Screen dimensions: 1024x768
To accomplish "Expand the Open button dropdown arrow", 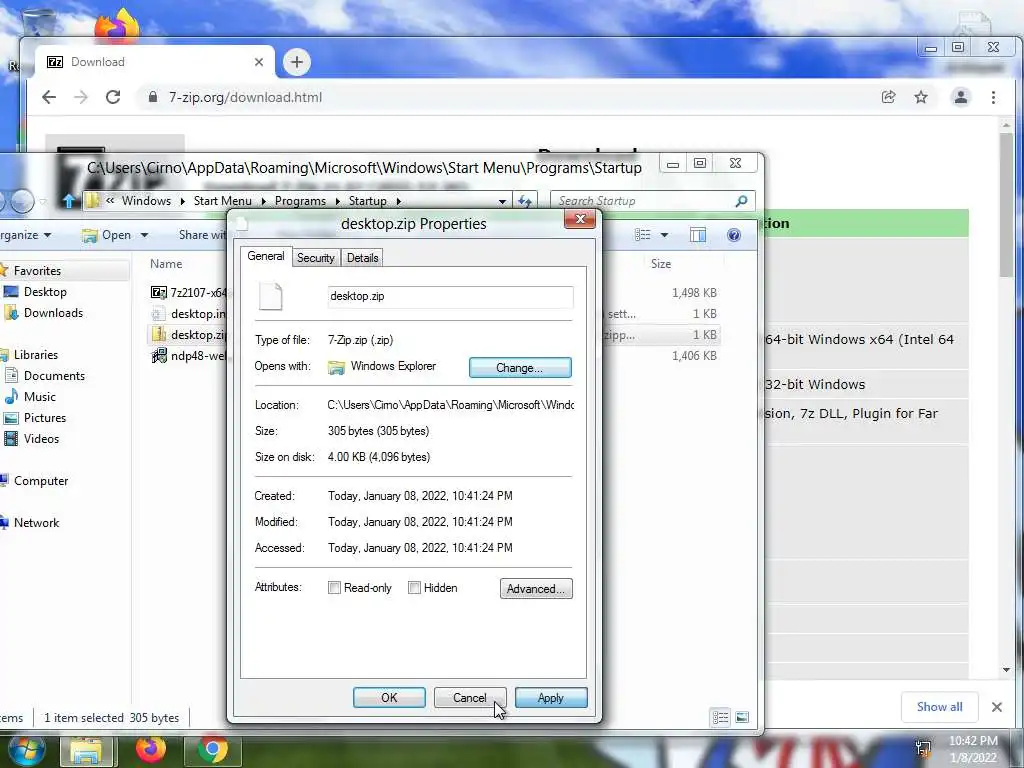I will pyautogui.click(x=144, y=235).
